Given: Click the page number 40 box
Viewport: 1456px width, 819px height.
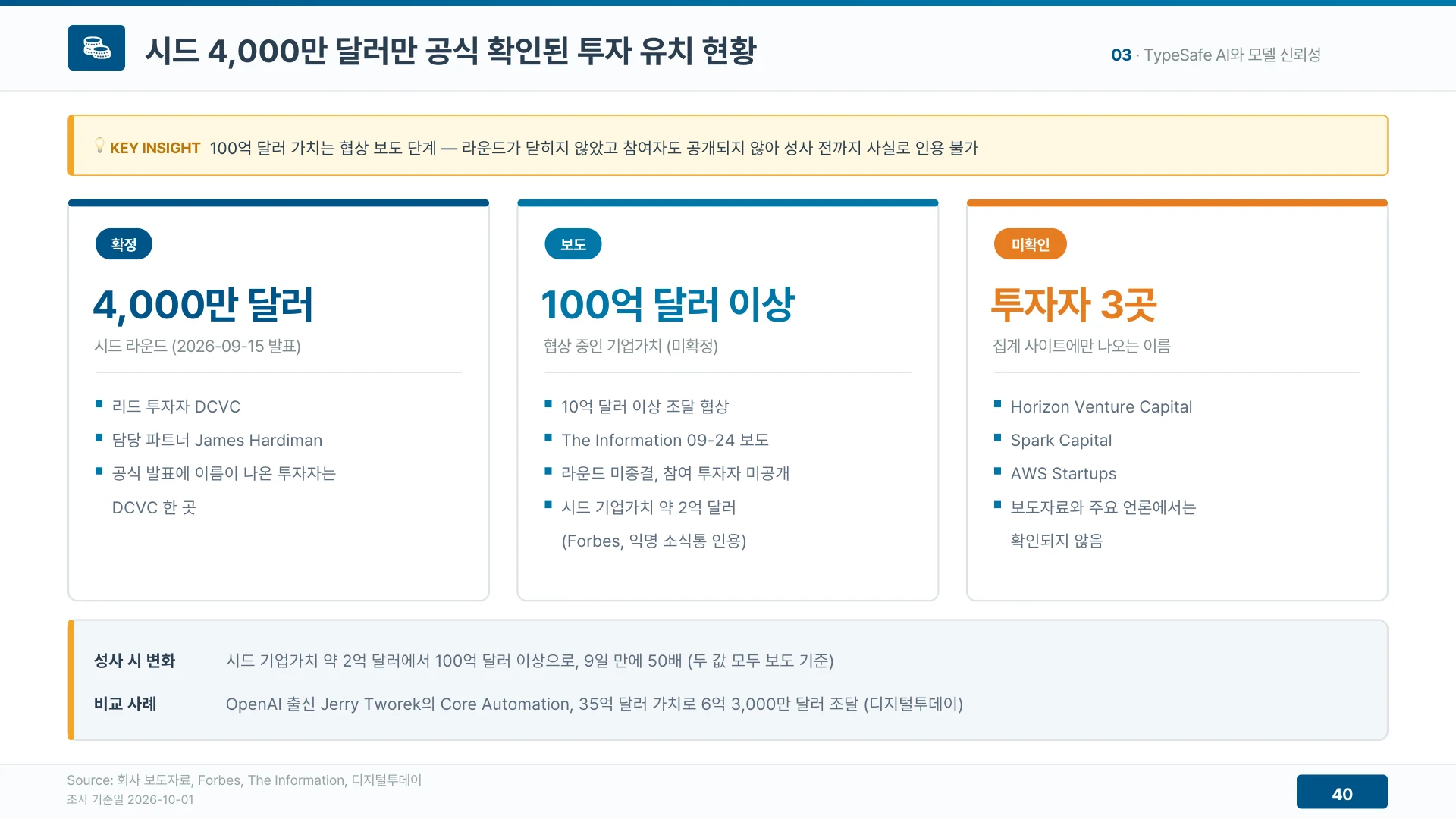Looking at the screenshot, I should (1342, 793).
